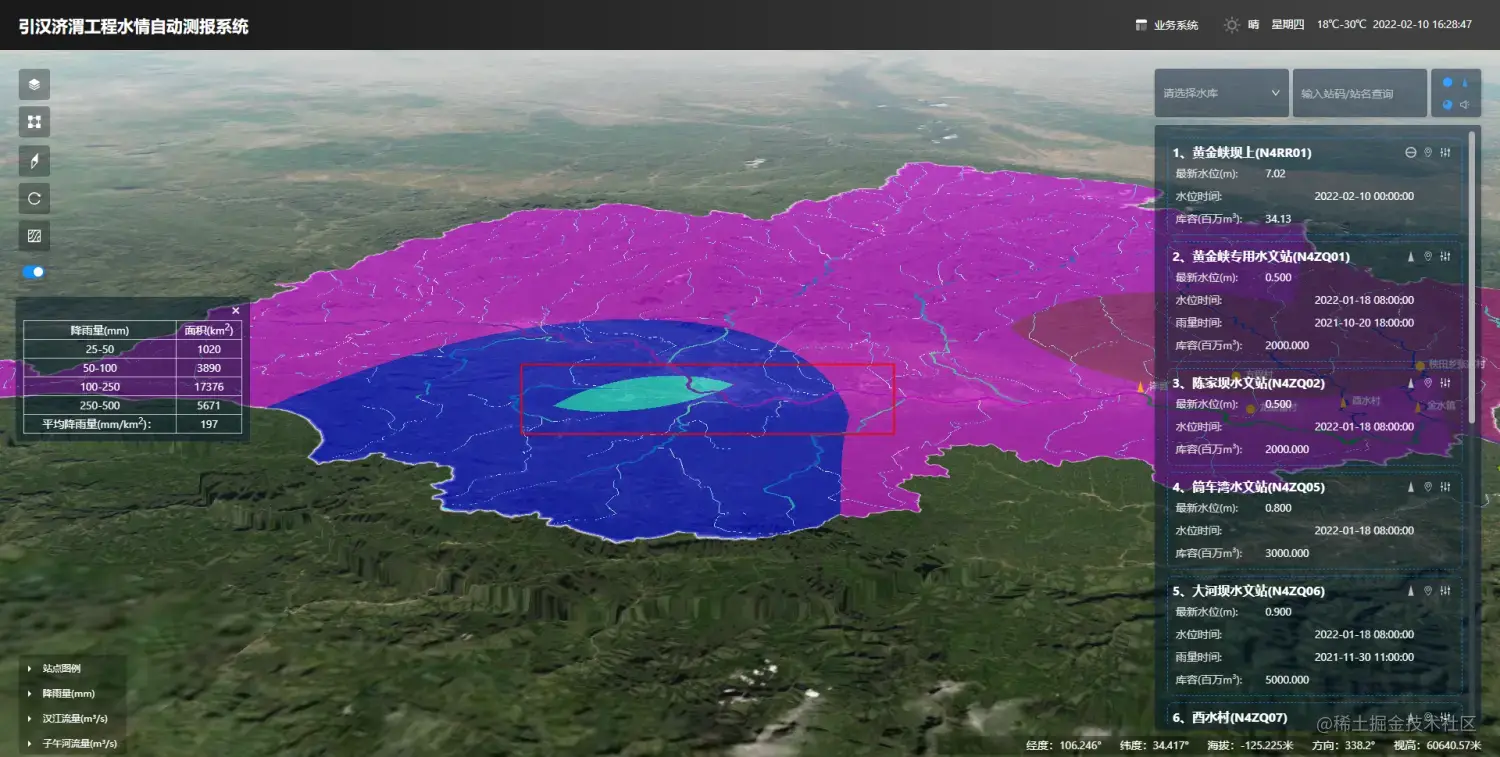
Task: Click the 方向 338.2° heading readout
Action: (x=1346, y=745)
